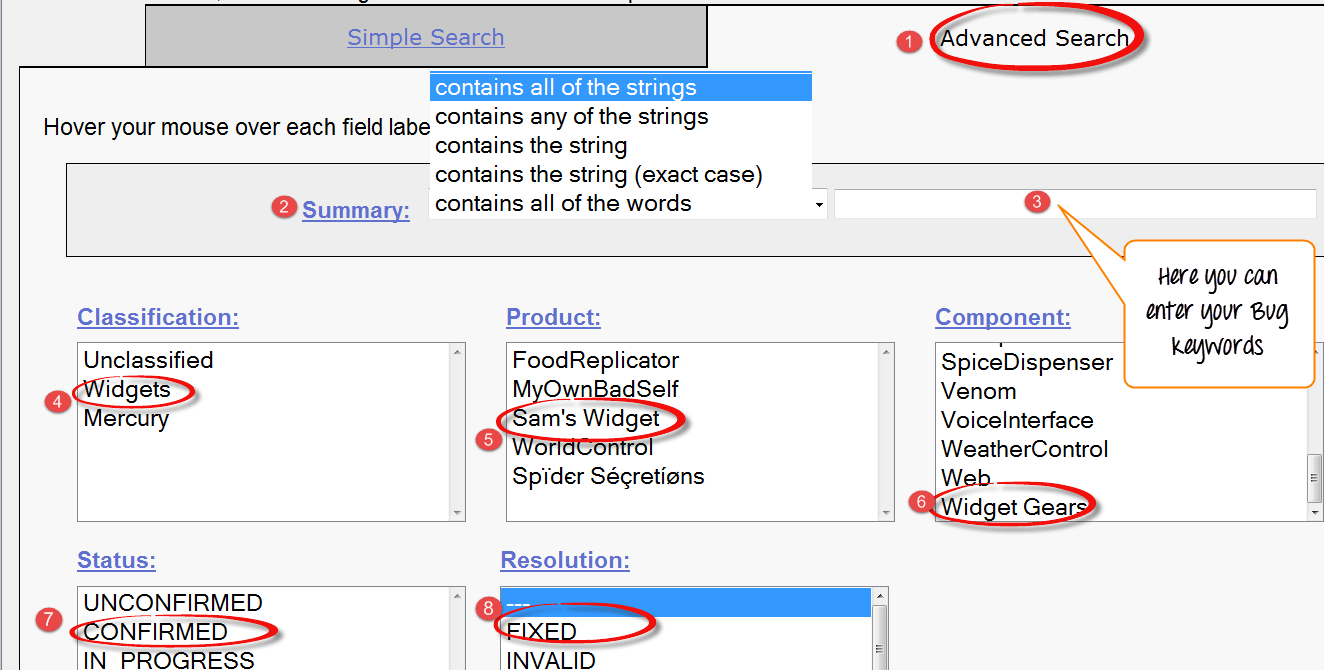Choose WeatherControl in the Component list
The height and width of the screenshot is (670, 1324).
tap(1024, 449)
